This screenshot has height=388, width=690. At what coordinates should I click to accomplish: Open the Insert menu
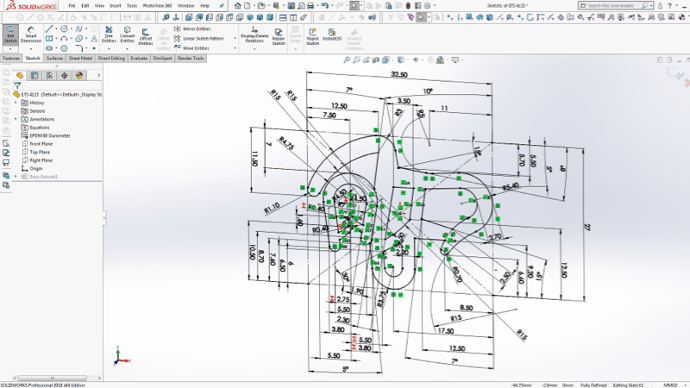point(115,6)
